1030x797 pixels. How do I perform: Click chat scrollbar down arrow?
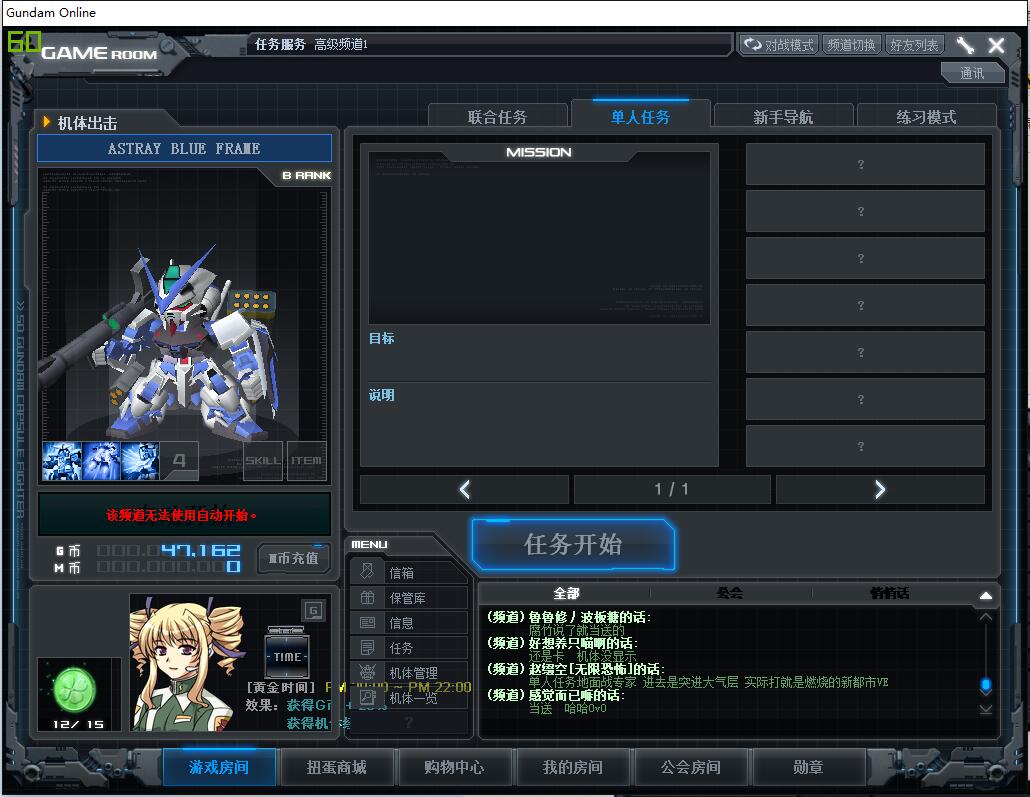tap(985, 709)
